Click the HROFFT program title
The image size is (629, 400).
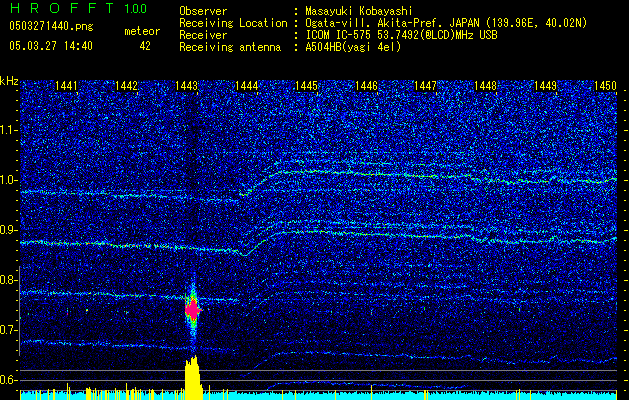62,8
